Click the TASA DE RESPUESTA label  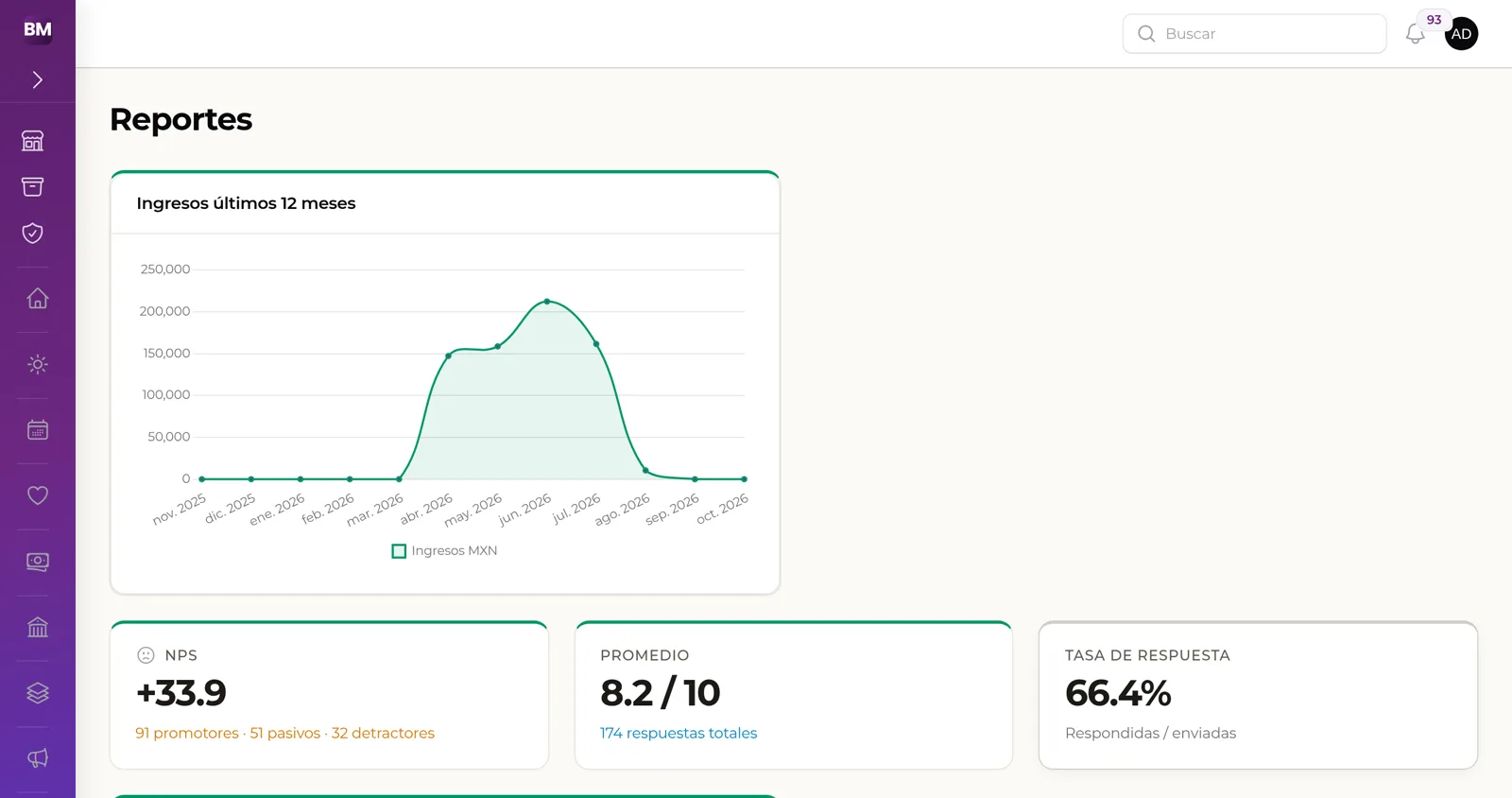1147,655
